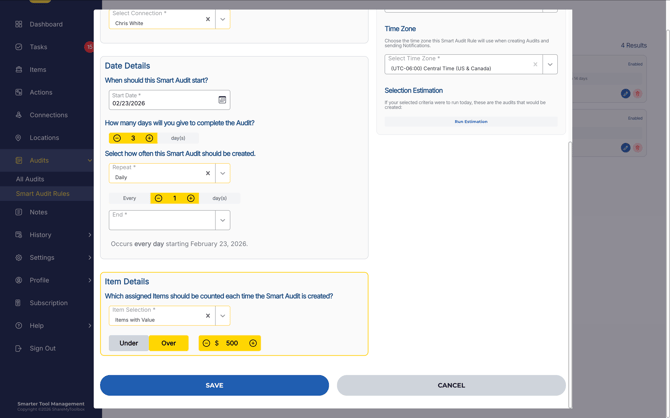Increase the Every day(s) interval
Image resolution: width=670 pixels, height=418 pixels.
pos(191,198)
